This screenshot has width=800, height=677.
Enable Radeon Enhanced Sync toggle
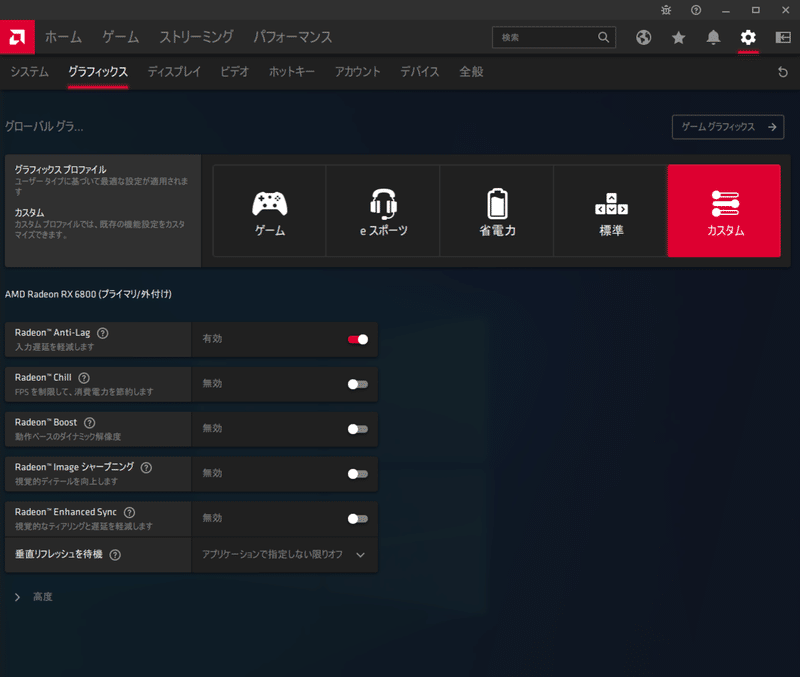point(358,519)
